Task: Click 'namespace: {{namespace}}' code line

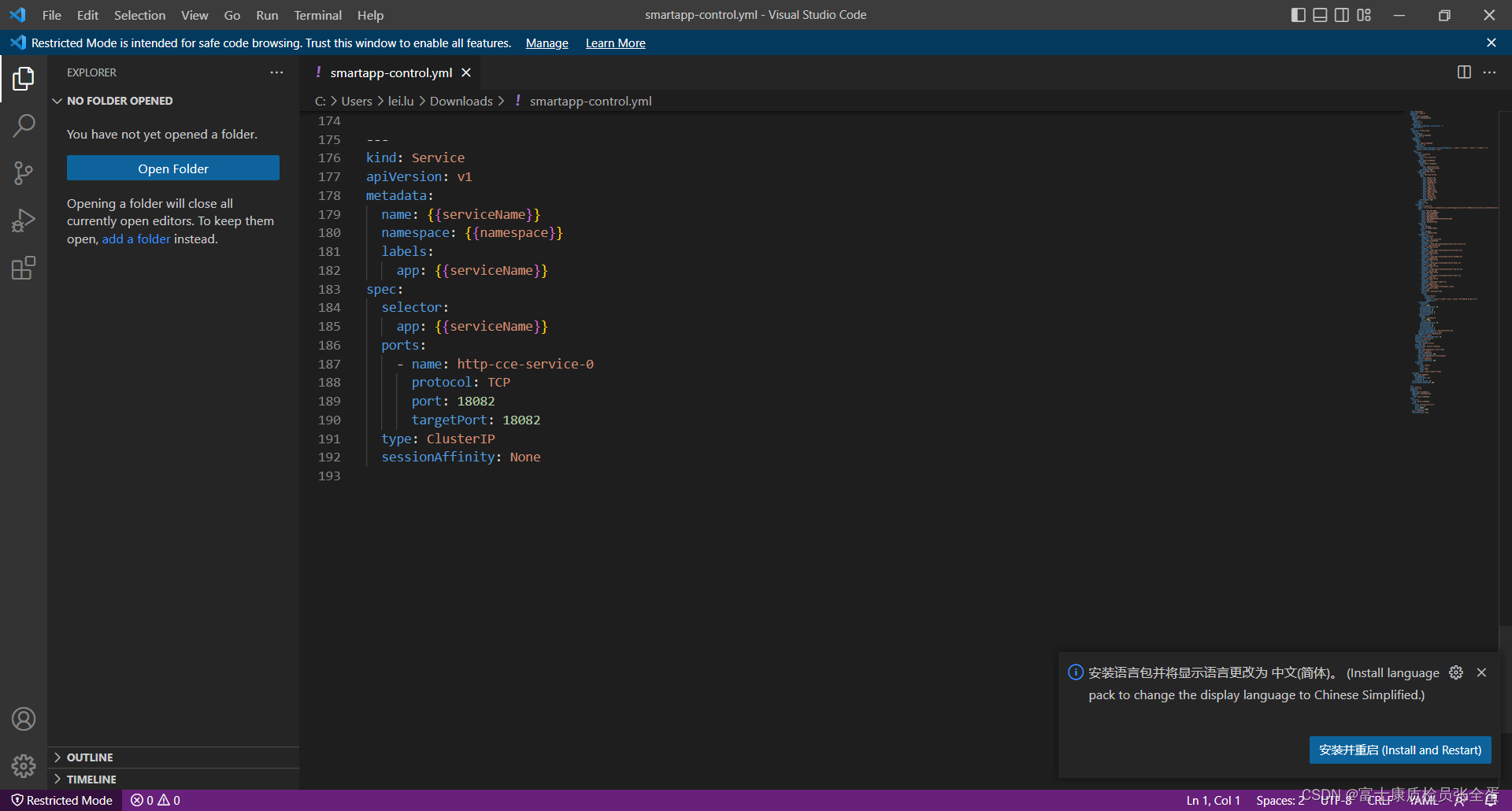Action: click(x=472, y=232)
